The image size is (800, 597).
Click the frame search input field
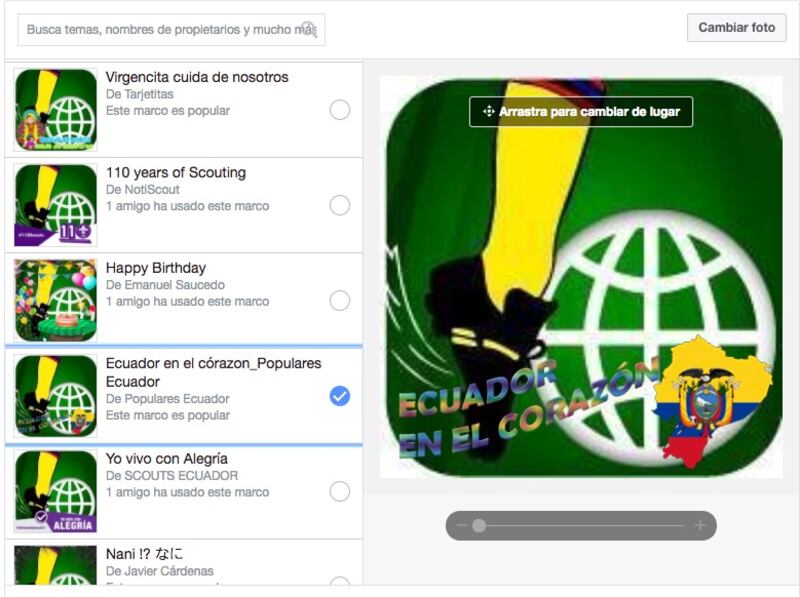171,30
